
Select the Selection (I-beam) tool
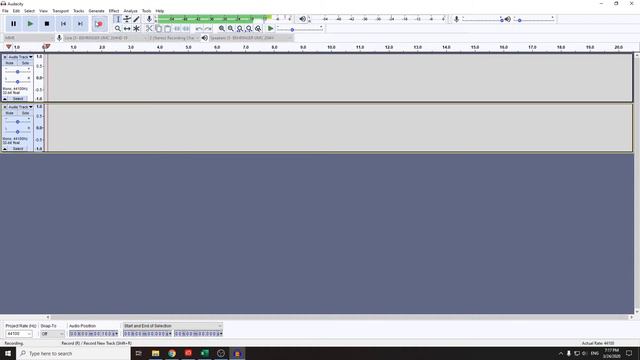point(118,19)
